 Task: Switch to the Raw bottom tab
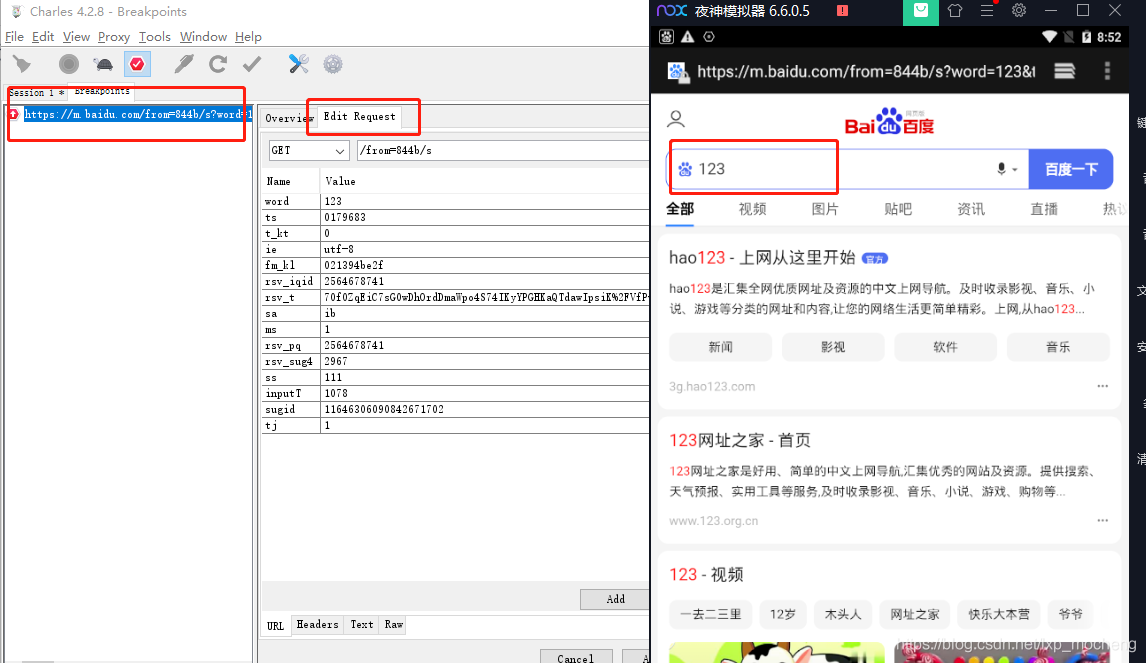pyautogui.click(x=394, y=625)
